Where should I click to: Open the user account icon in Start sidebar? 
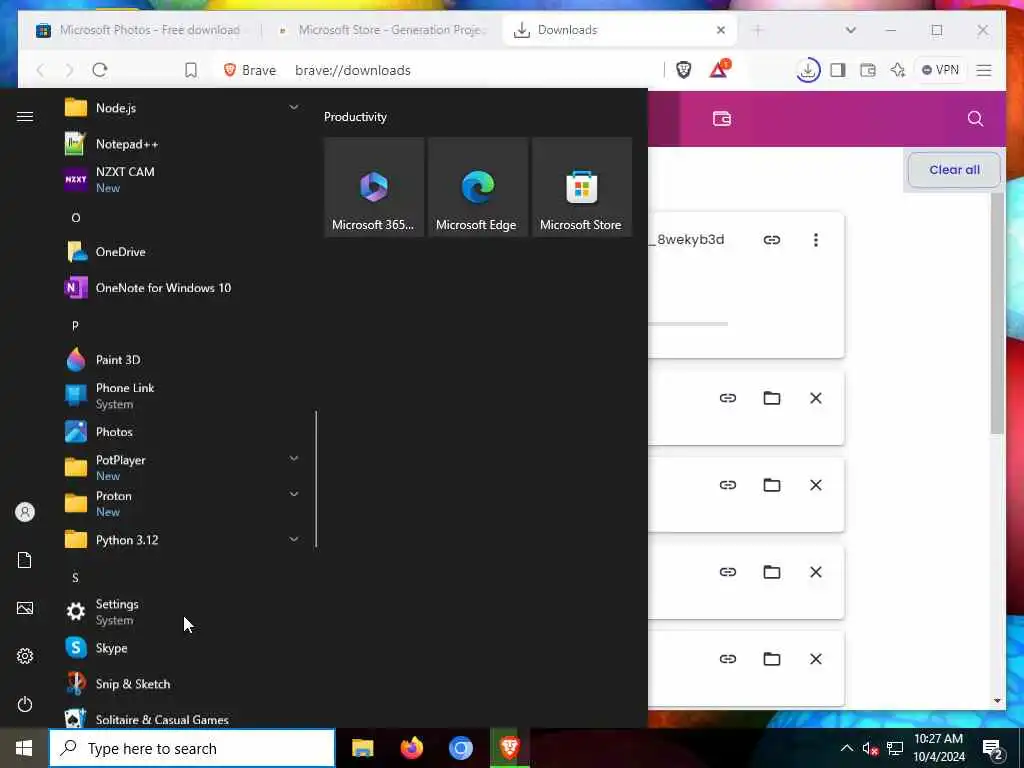click(x=25, y=512)
